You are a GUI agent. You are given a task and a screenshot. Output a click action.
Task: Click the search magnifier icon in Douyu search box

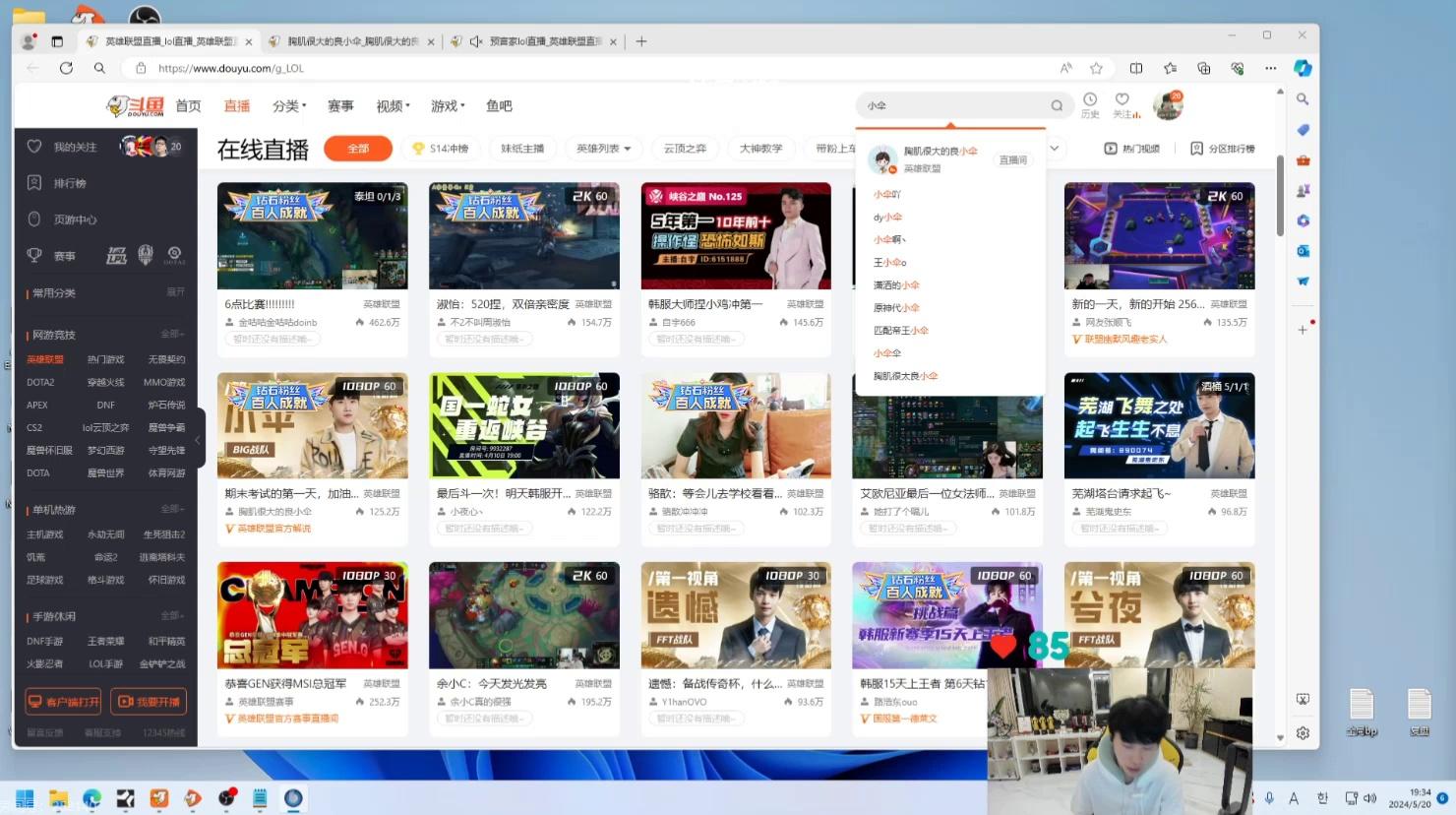point(1057,105)
